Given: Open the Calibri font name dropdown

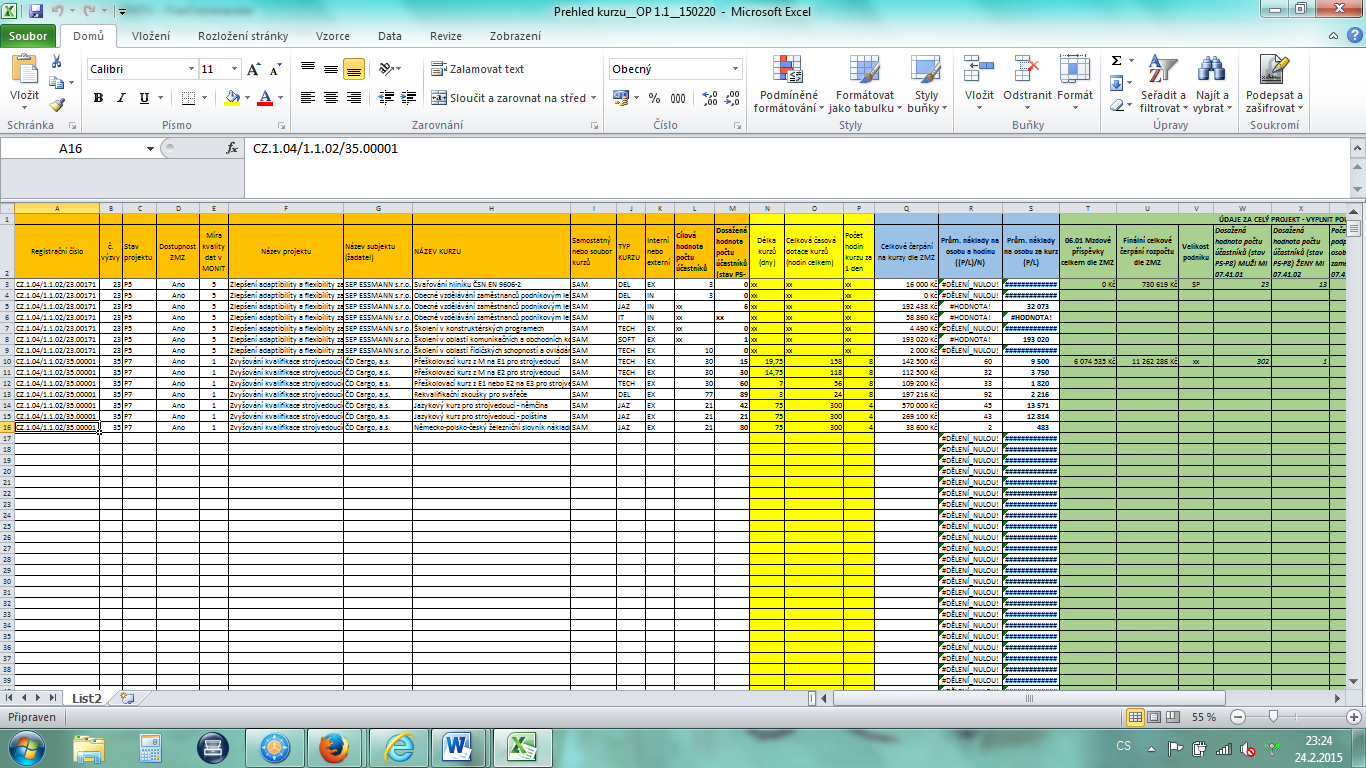Looking at the screenshot, I should pos(192,70).
